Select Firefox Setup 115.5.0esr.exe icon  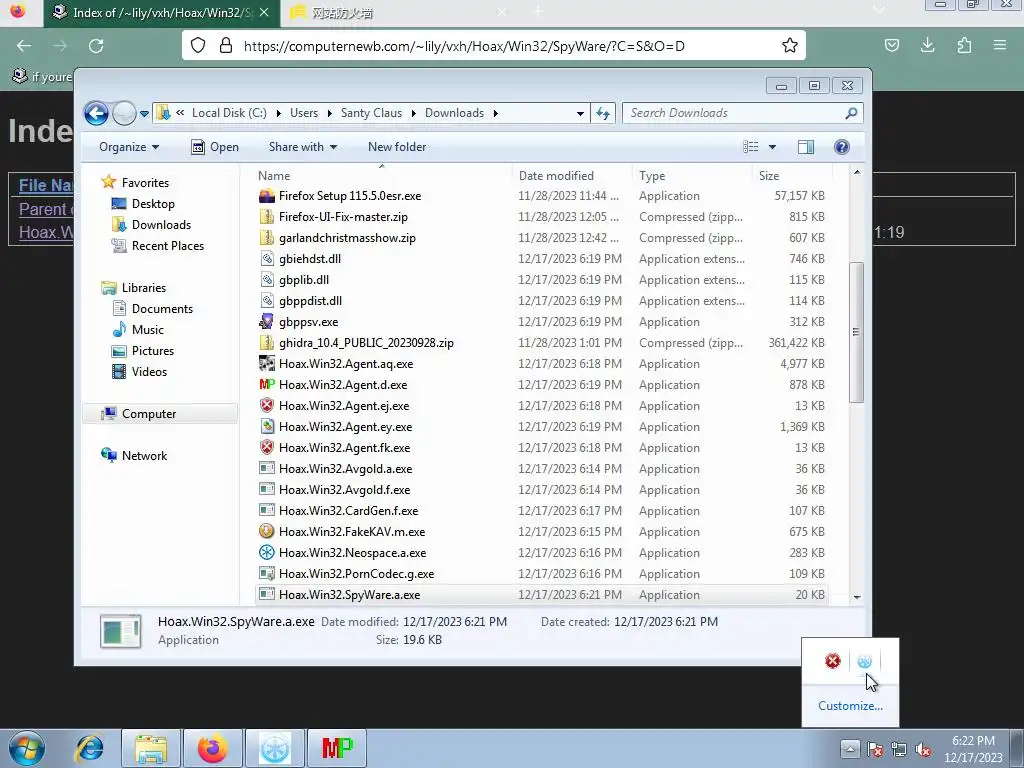266,196
